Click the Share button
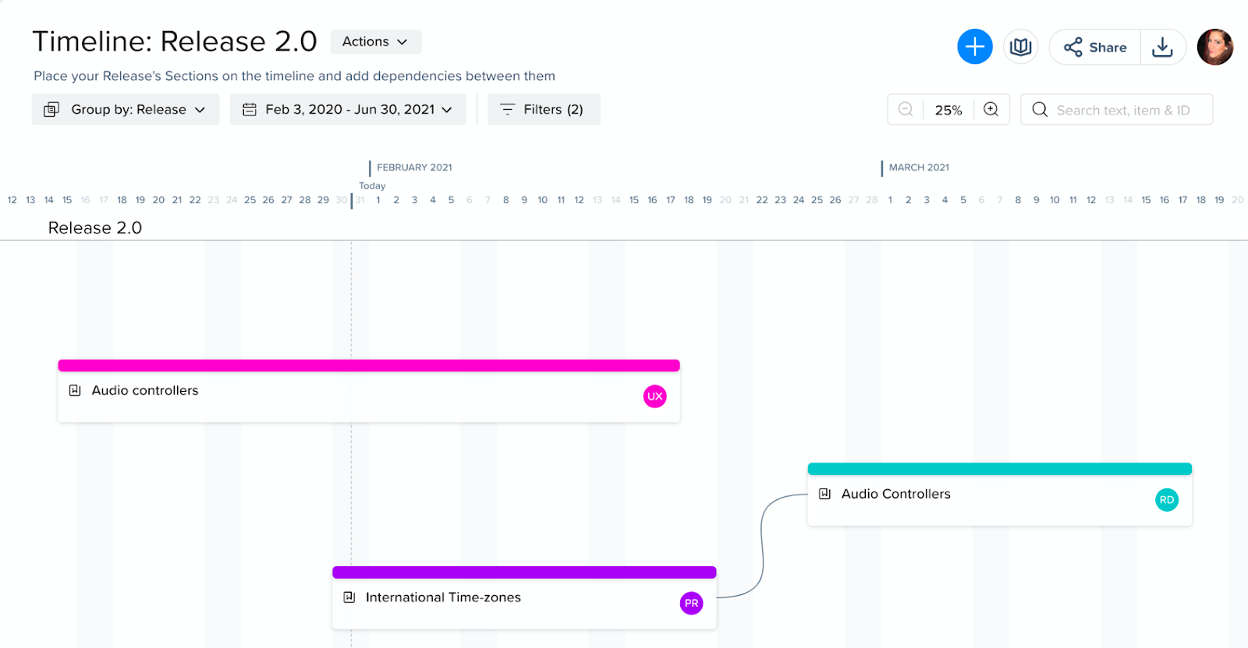 click(1095, 47)
